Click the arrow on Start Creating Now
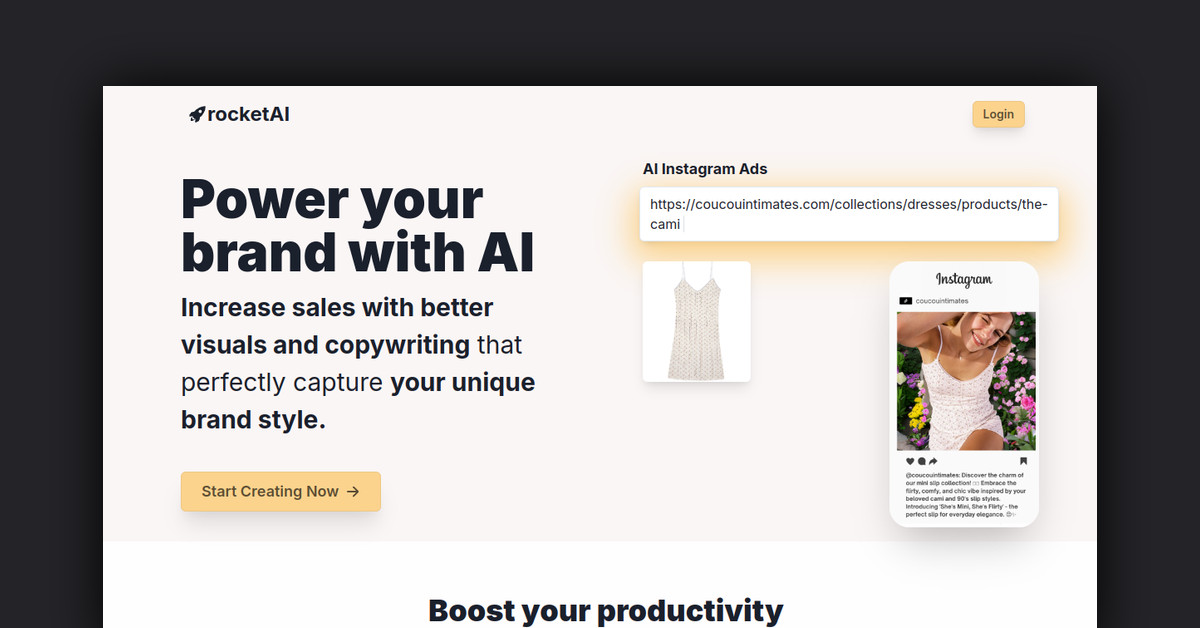Screen dimensions: 1200x628 (x=352, y=491)
